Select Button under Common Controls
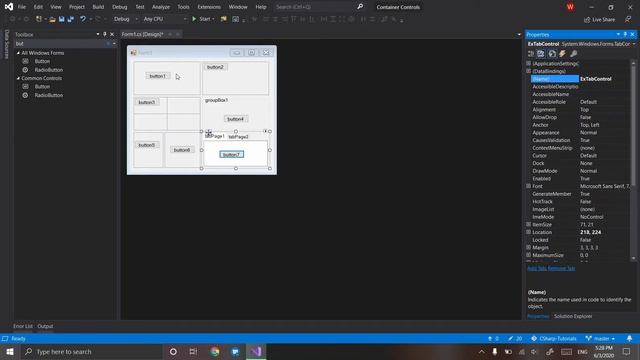The width and height of the screenshot is (640, 360). tap(42, 87)
